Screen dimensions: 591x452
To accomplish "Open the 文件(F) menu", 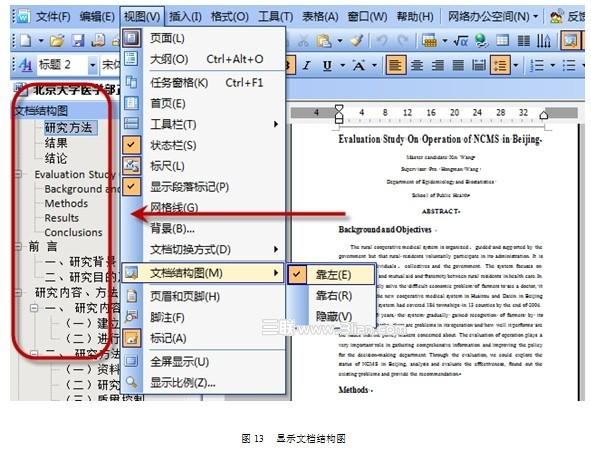I will coord(53,16).
